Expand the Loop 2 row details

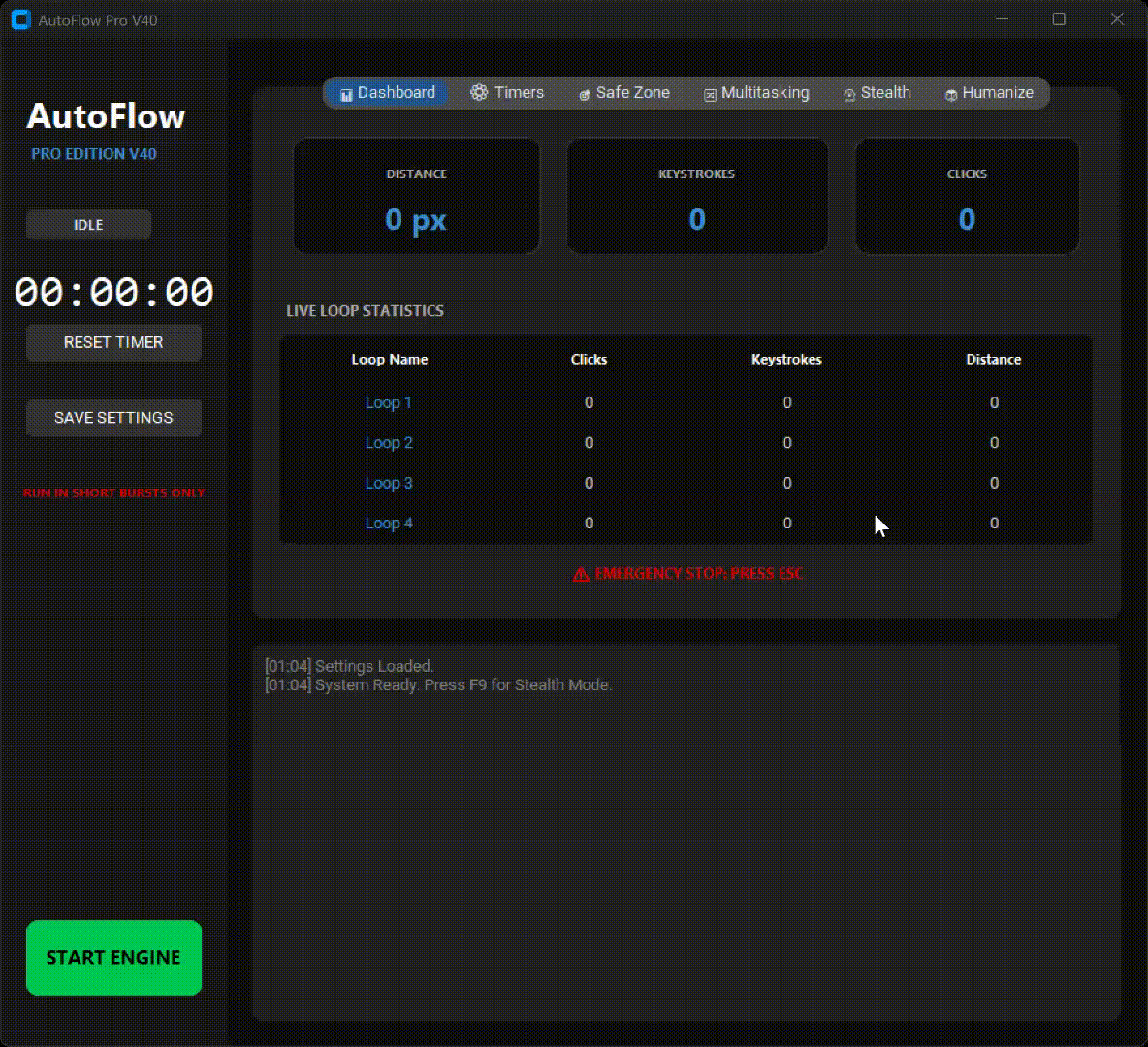tap(389, 442)
